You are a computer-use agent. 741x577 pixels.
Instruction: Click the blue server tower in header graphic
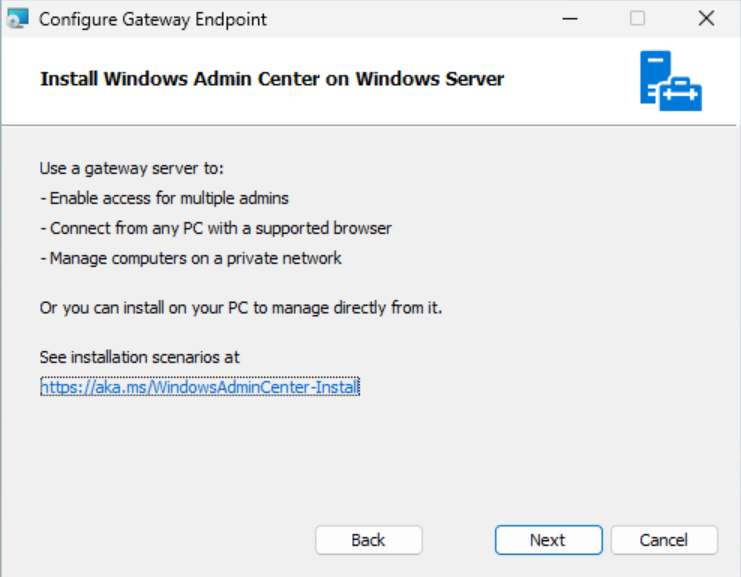pyautogui.click(x=655, y=78)
